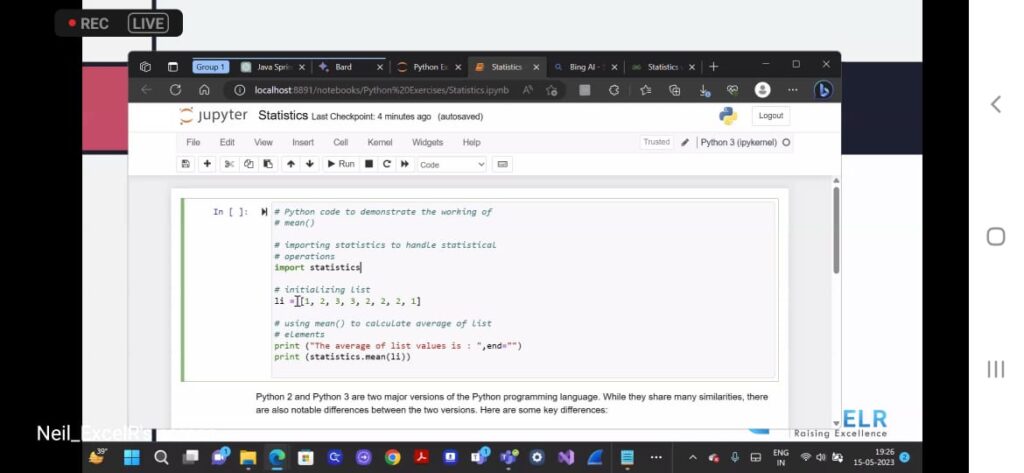Open the command palette keyboard icon
The width and height of the screenshot is (1024, 473).
(503, 164)
